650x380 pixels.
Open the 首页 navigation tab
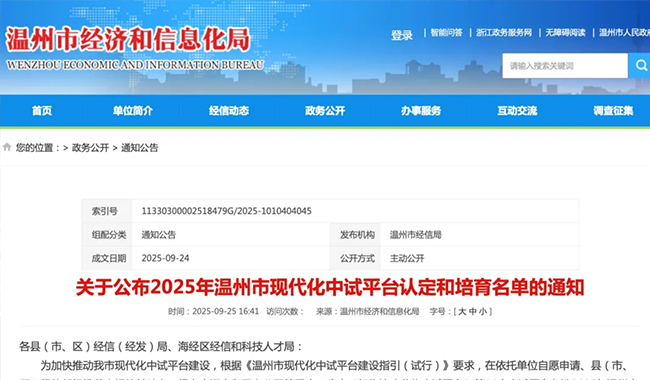(x=42, y=111)
